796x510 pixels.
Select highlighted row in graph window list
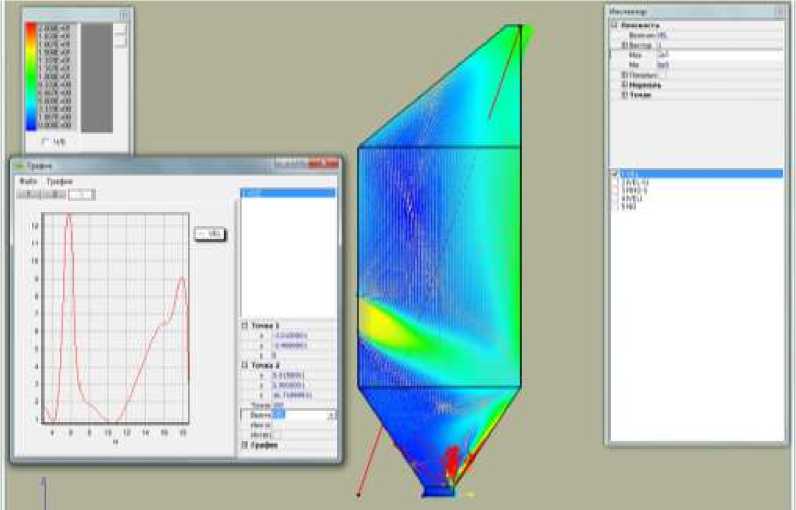(288, 193)
